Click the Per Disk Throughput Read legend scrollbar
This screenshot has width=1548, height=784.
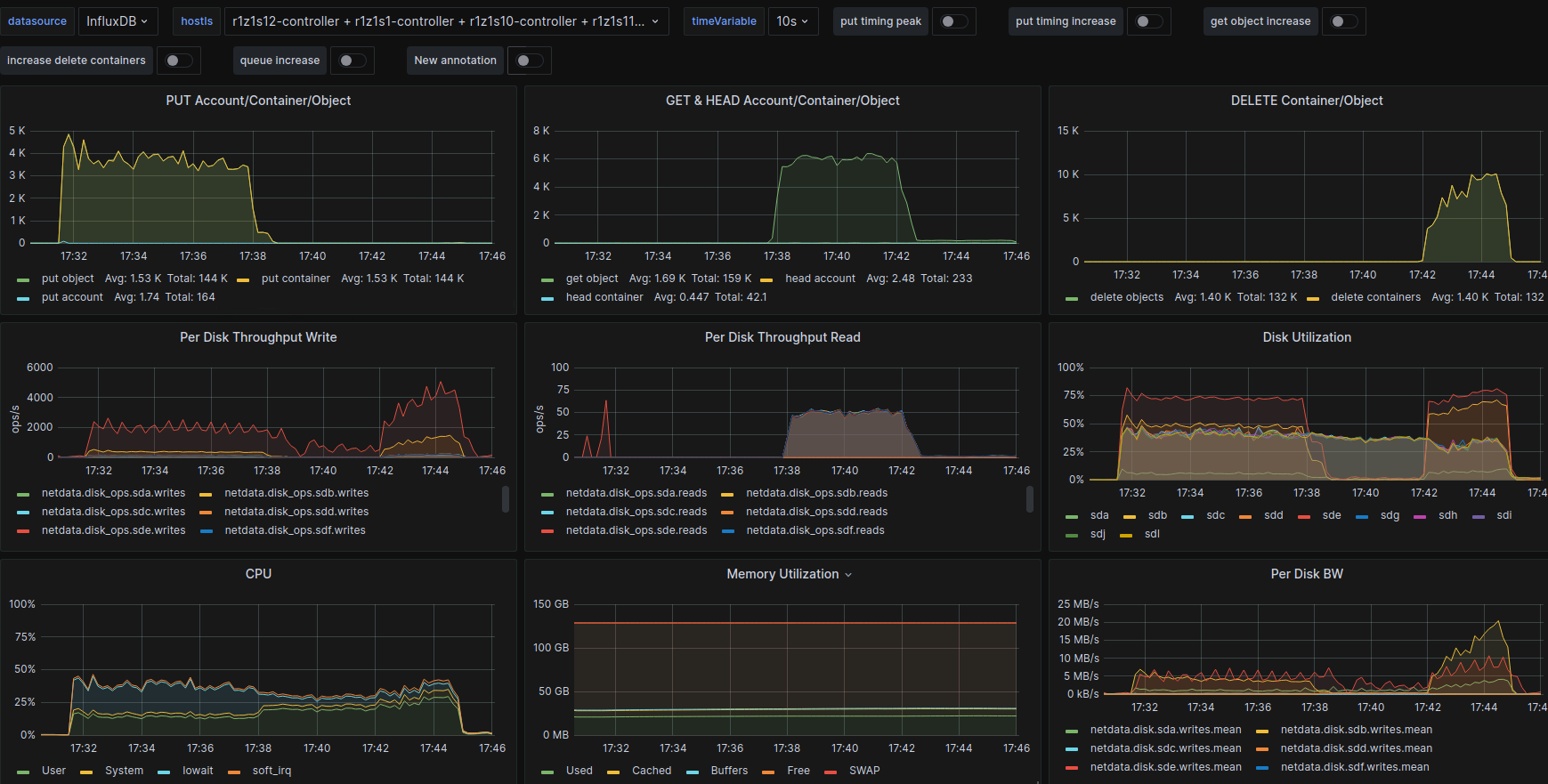(1030, 499)
